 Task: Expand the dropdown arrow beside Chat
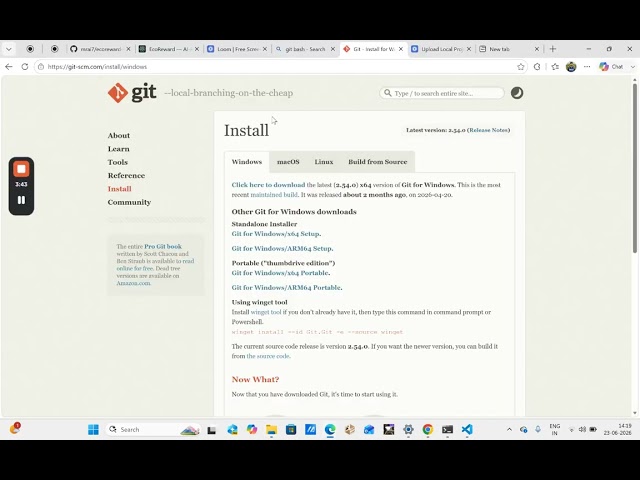pyautogui.click(x=633, y=67)
